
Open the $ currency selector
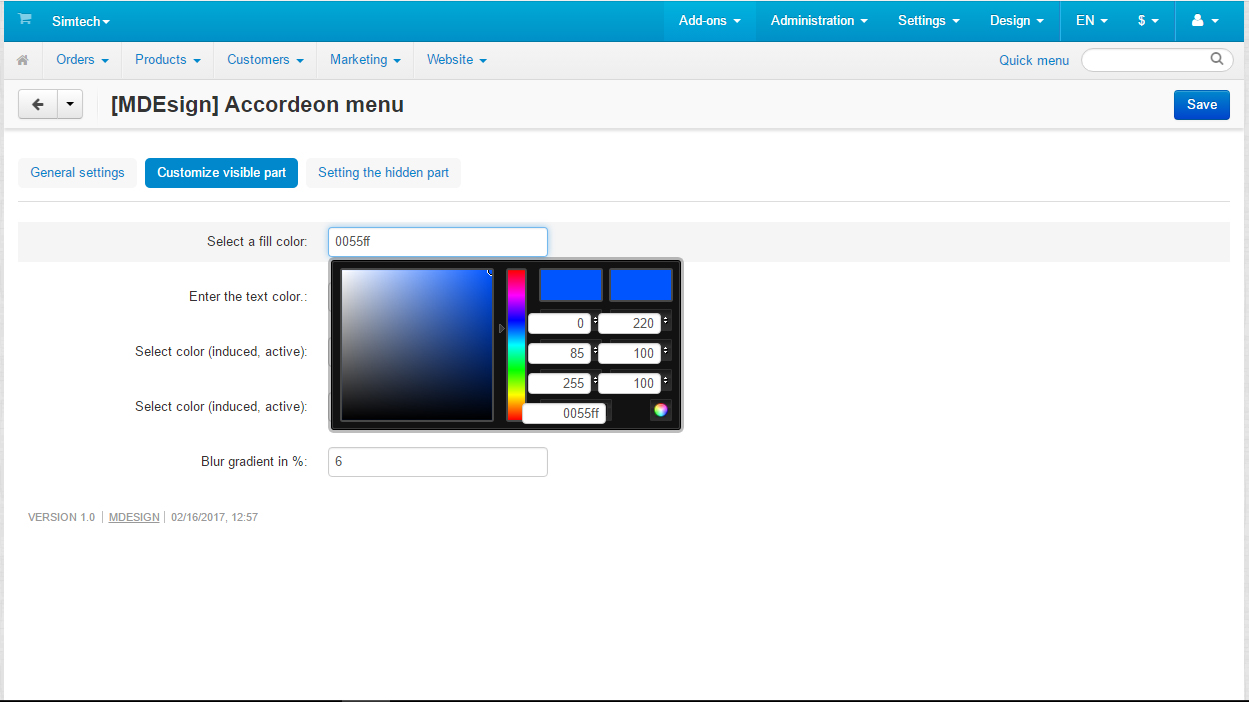[1148, 20]
